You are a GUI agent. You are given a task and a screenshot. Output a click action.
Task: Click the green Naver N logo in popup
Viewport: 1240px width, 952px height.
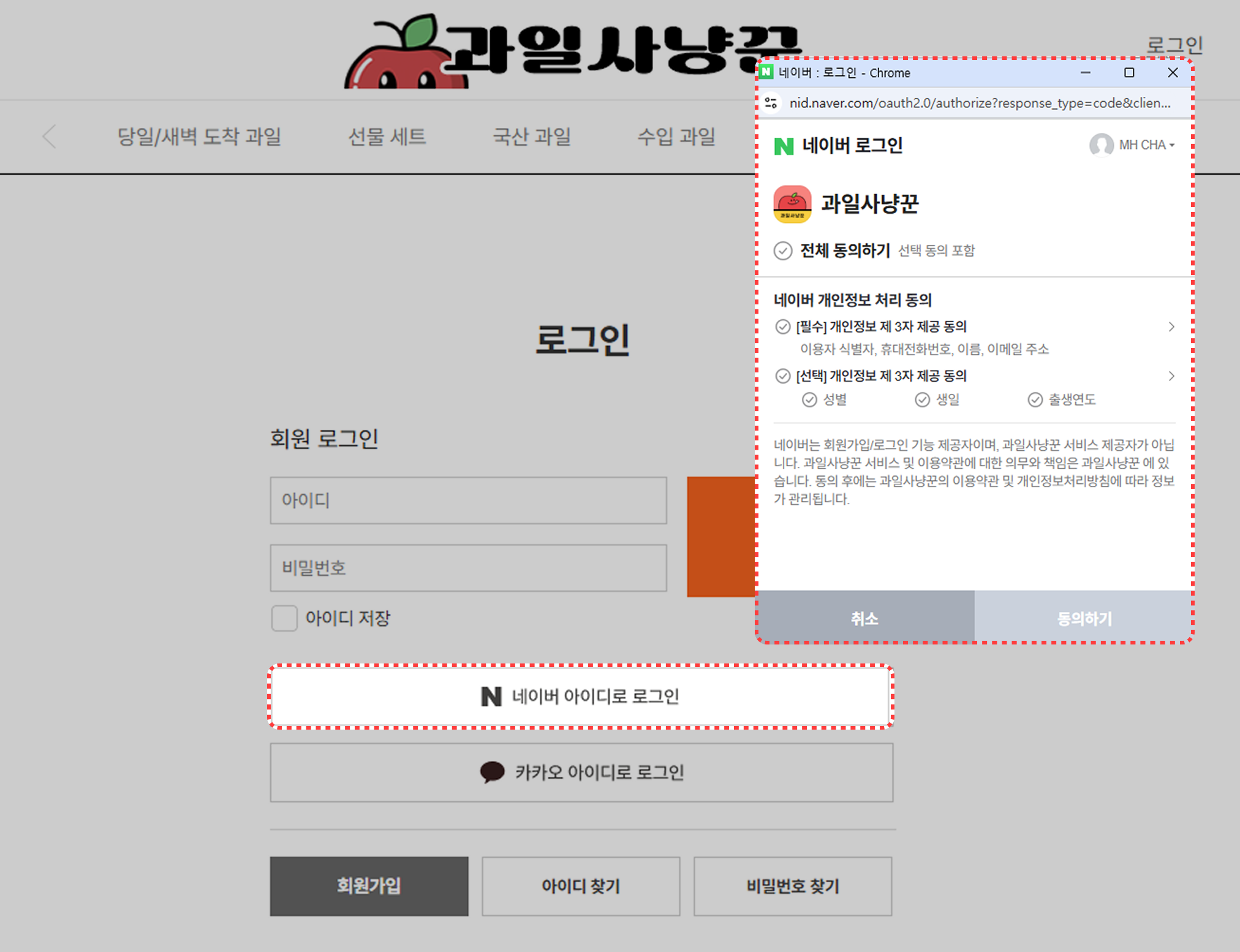point(784,146)
